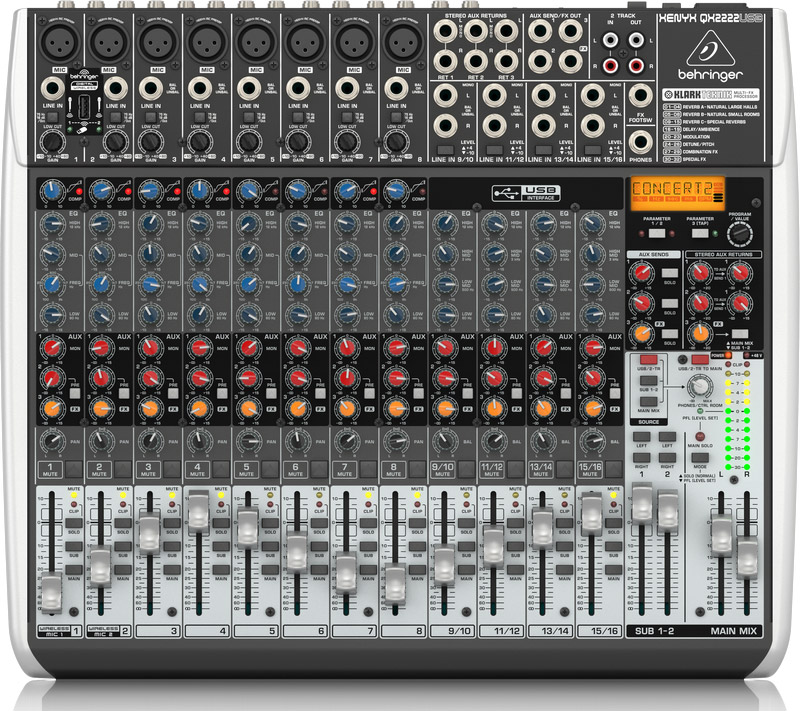Click the AUX SENDS 1 master knob
This screenshot has width=800, height=711.
click(641, 273)
